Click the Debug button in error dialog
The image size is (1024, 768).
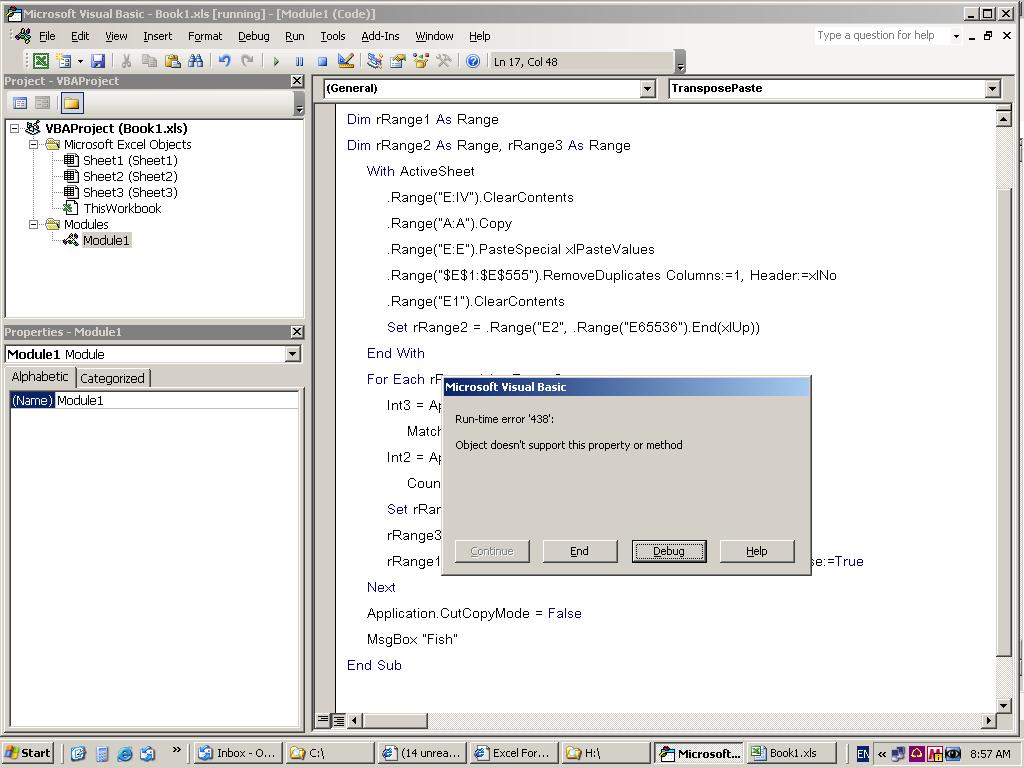668,551
